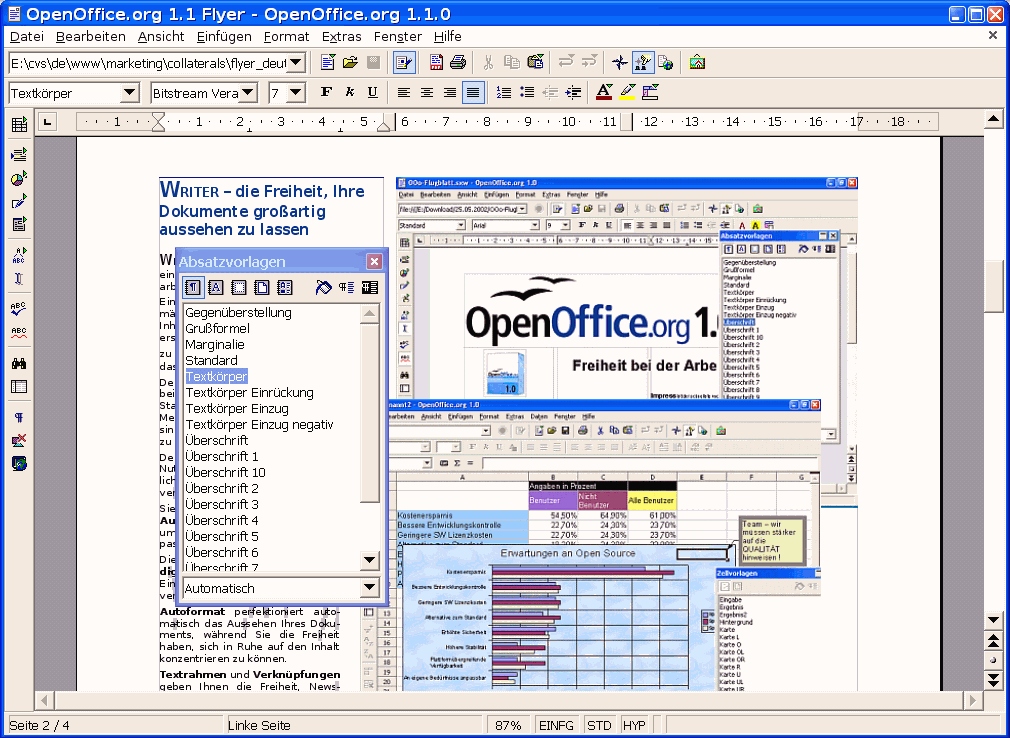Click the numbering list icon

tap(504, 93)
